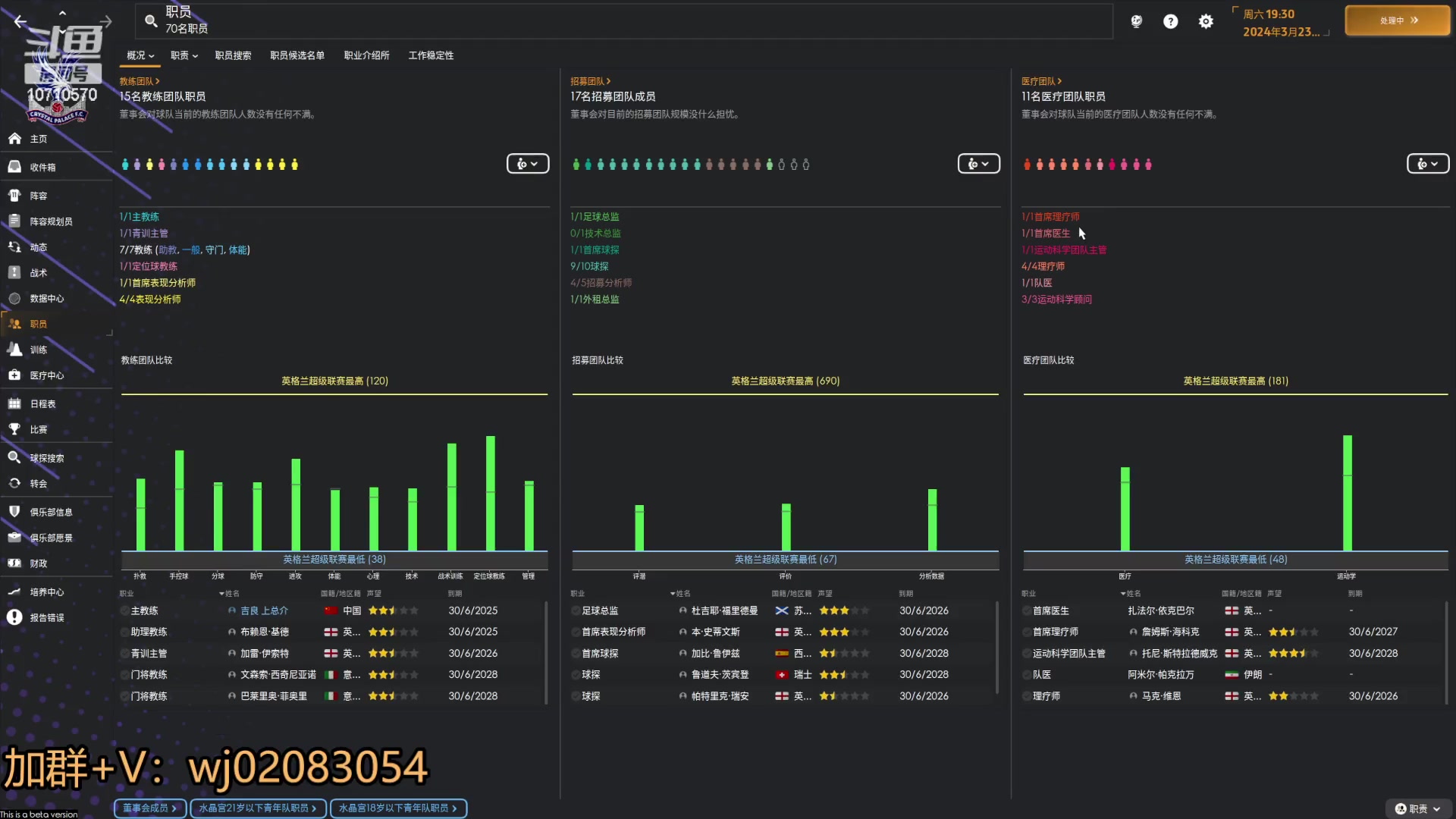Go forward with the right arrow icon
The image size is (1456, 819).
(x=105, y=22)
